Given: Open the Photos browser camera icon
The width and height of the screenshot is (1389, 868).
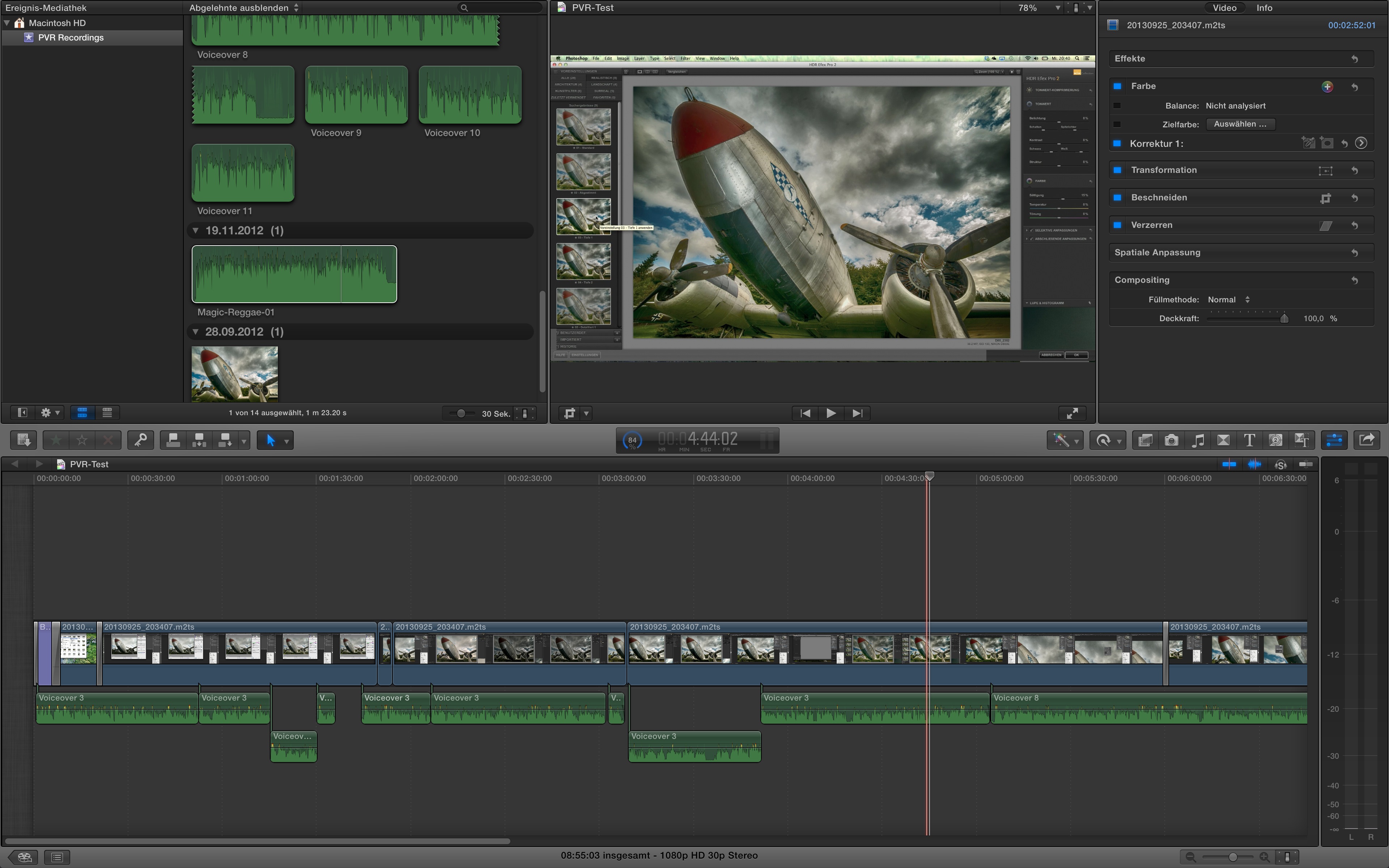Looking at the screenshot, I should pos(1171,440).
